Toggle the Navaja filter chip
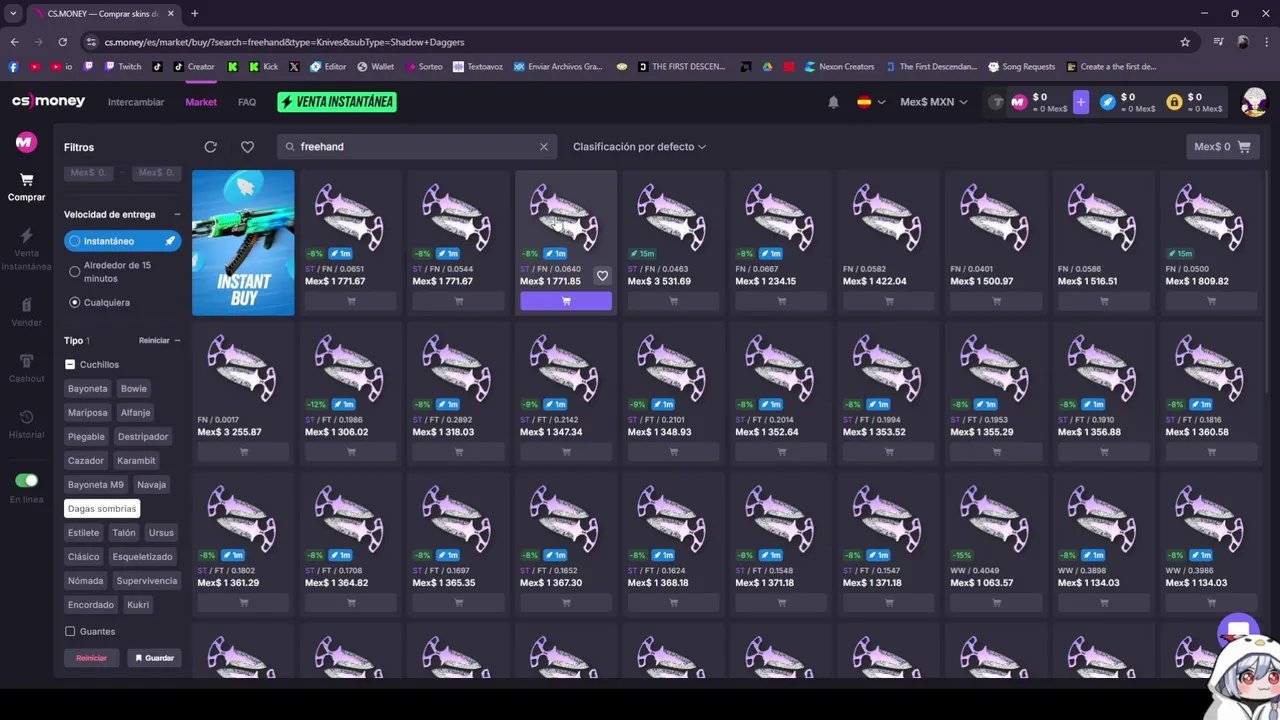Viewport: 1280px width, 720px height. (151, 485)
